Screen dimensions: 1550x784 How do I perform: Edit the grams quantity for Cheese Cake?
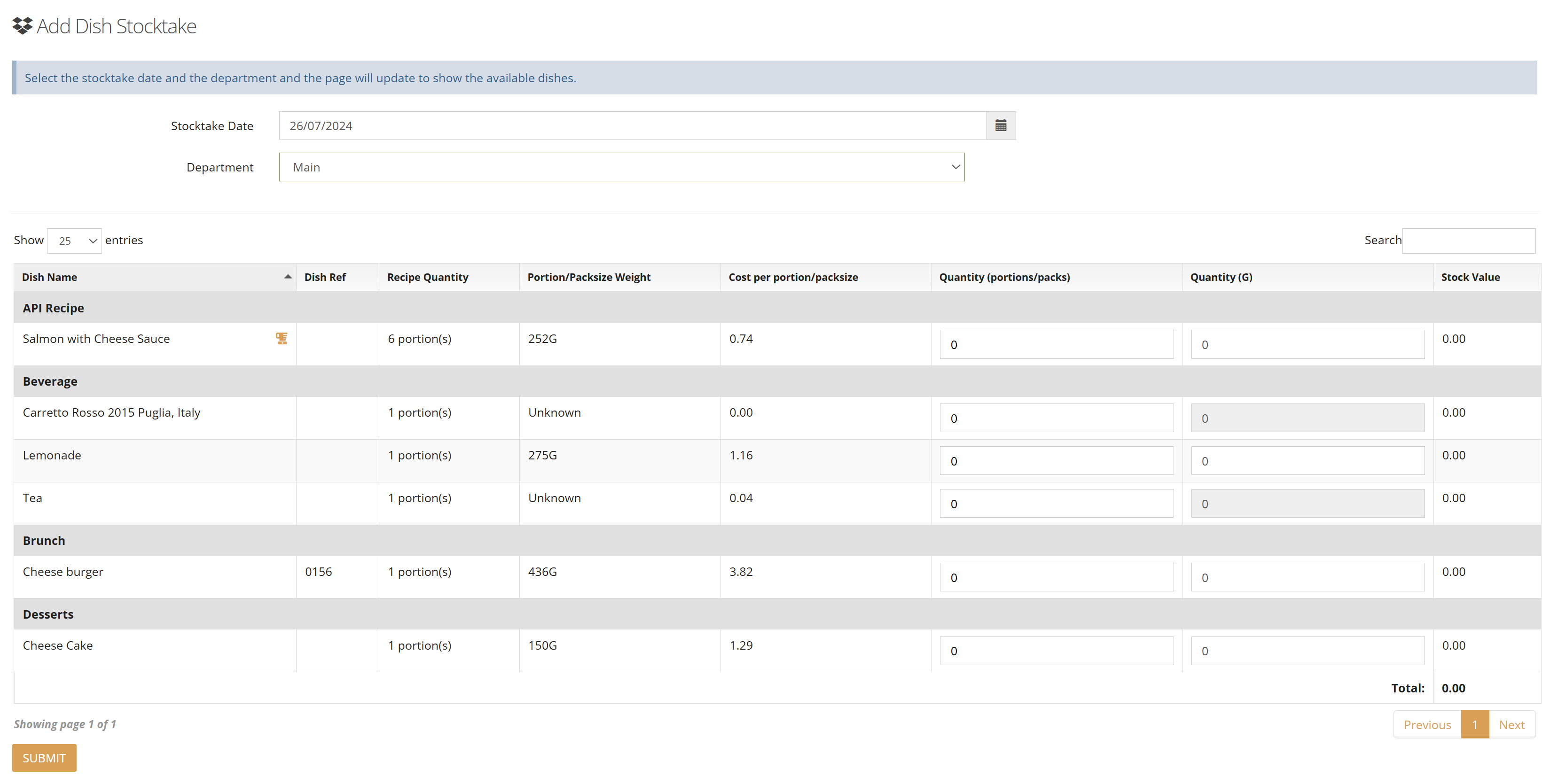point(1307,651)
